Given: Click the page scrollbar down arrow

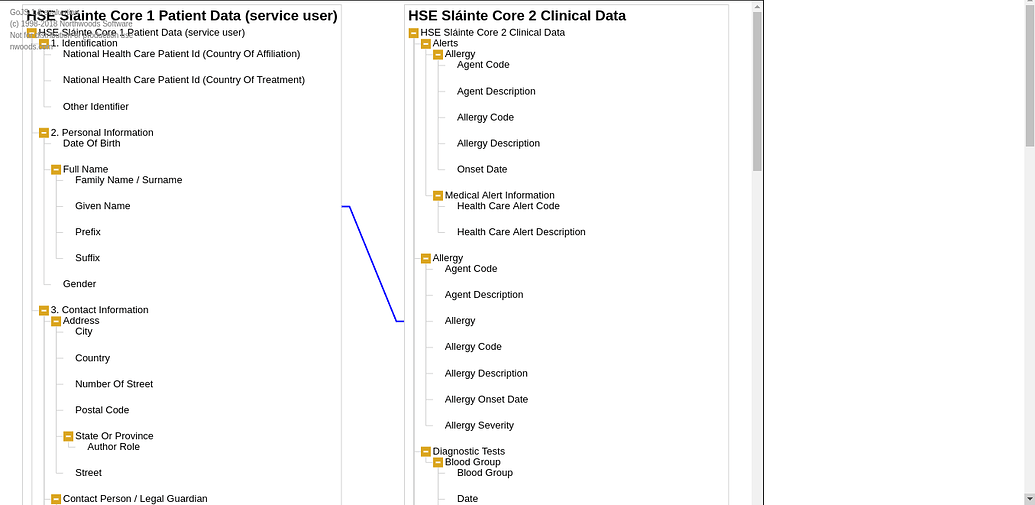Looking at the screenshot, I should (x=1030, y=499).
